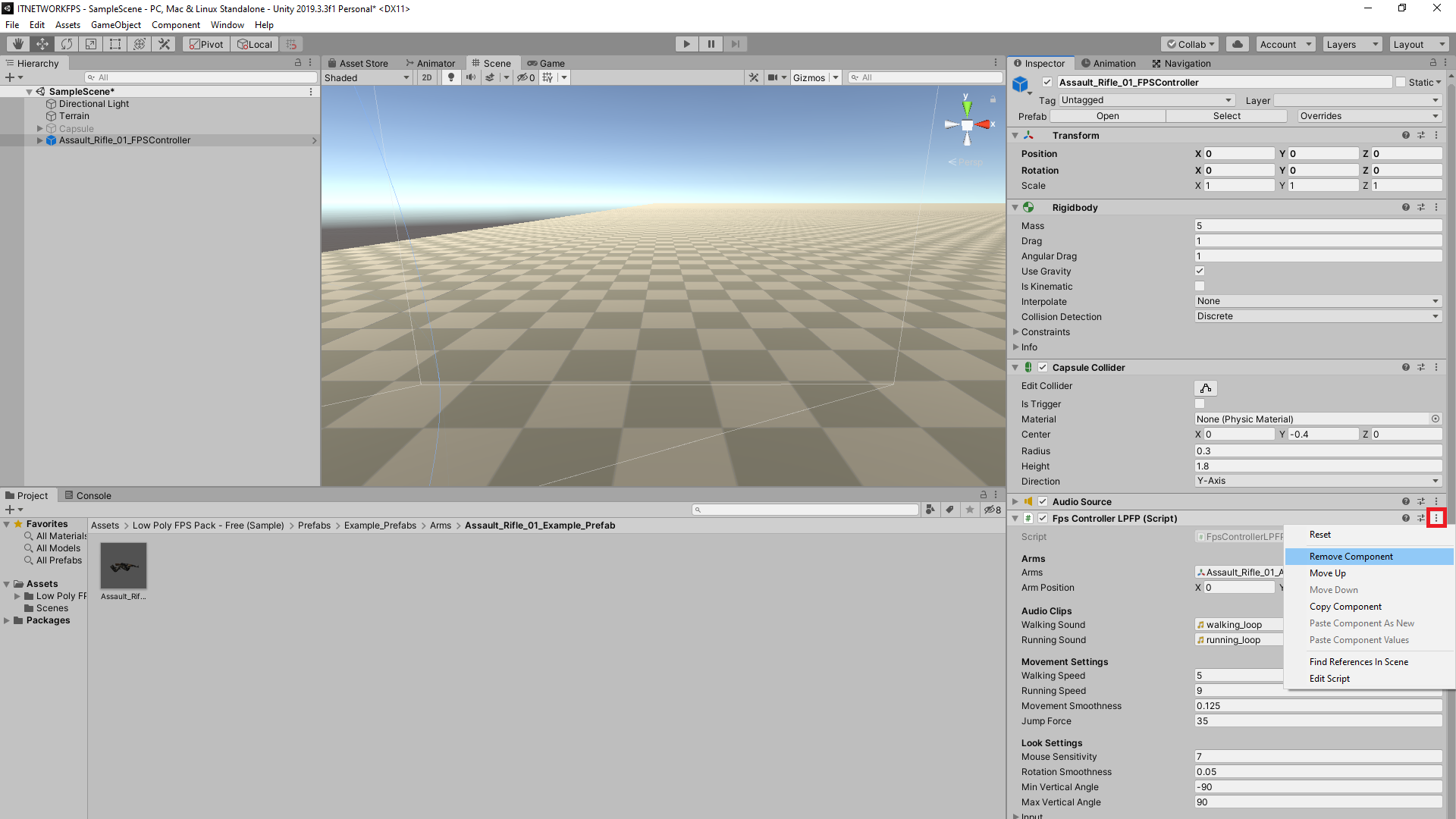Select the Scale tool

91,43
